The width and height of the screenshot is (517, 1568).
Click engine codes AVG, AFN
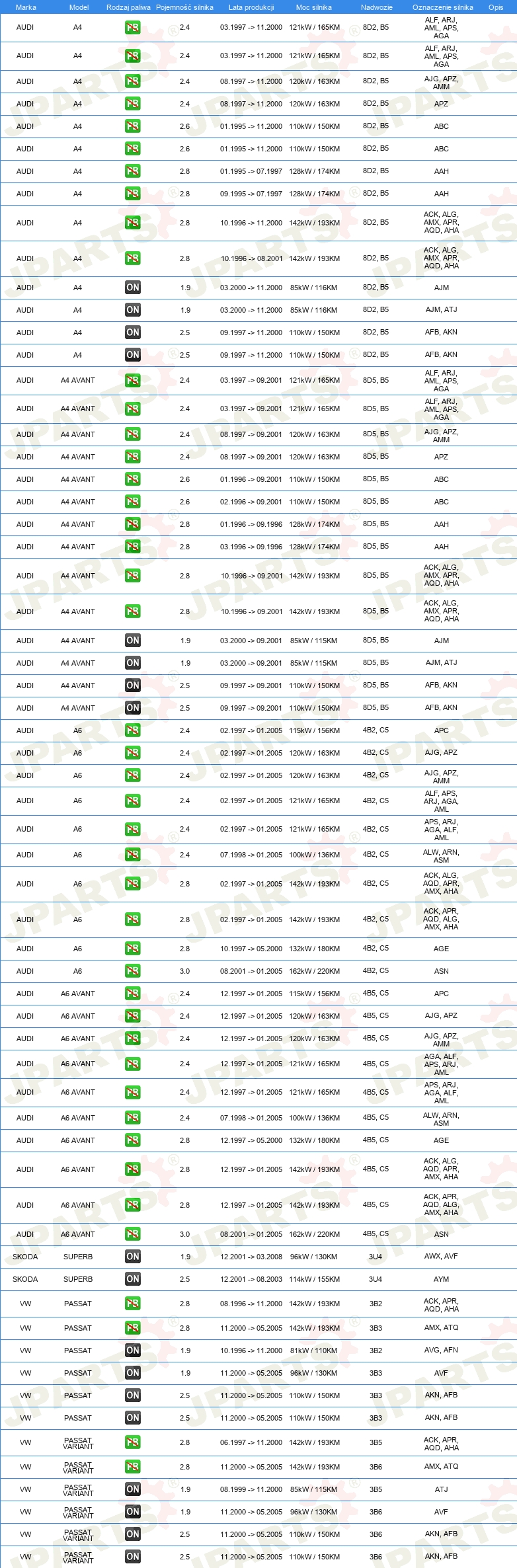pos(442,1350)
